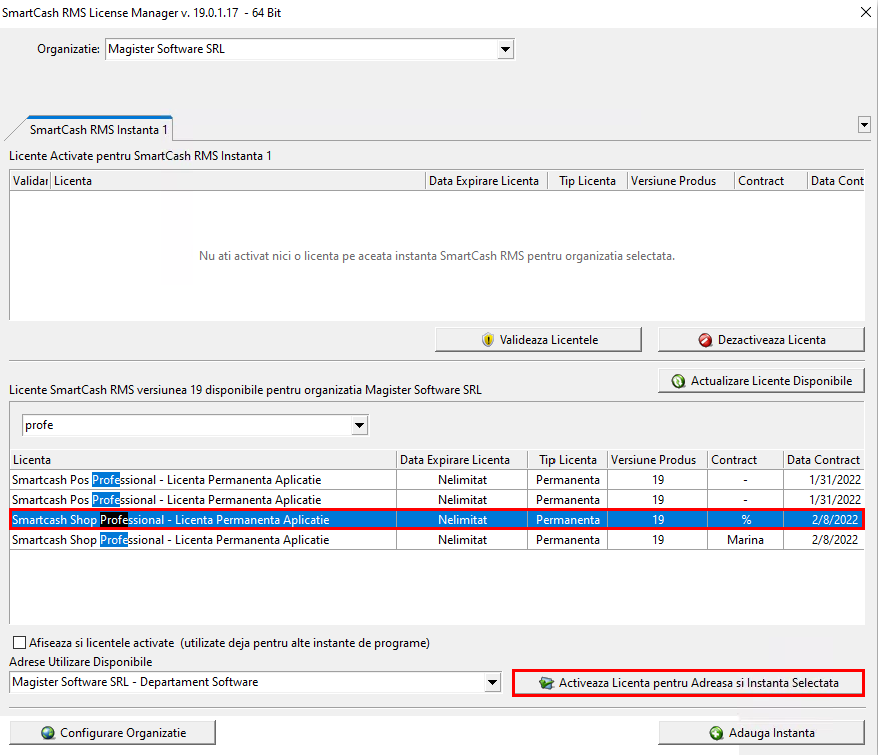Click the lower Versiune Produs column header
878x755 pixels.
(x=657, y=460)
